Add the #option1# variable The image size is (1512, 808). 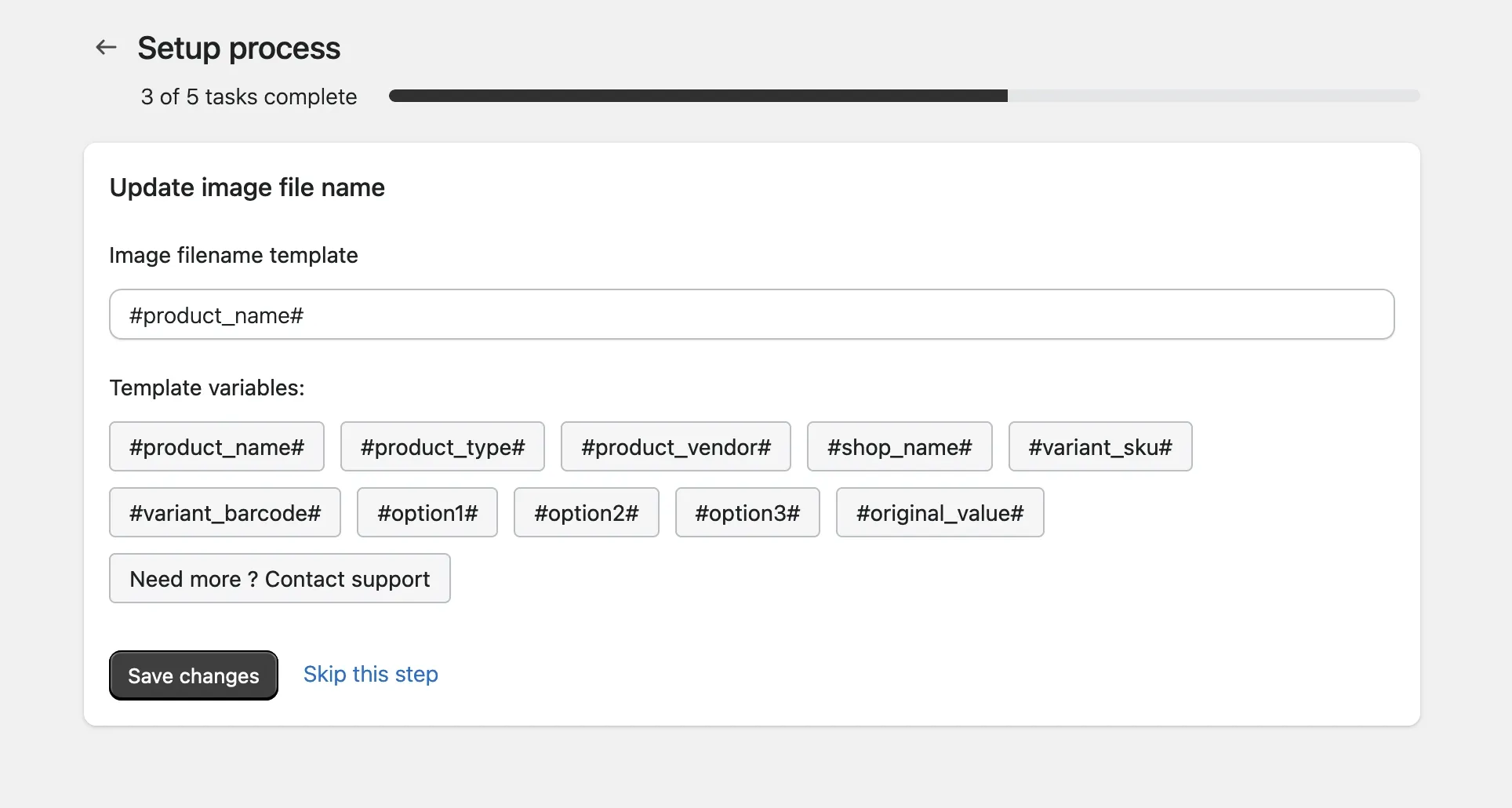click(x=427, y=513)
